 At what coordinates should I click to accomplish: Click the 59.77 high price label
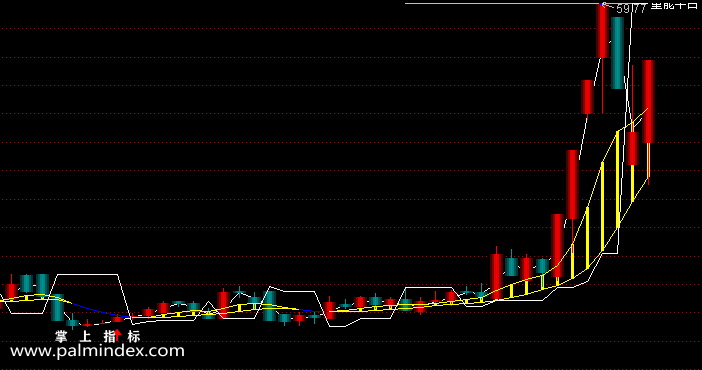pos(631,9)
